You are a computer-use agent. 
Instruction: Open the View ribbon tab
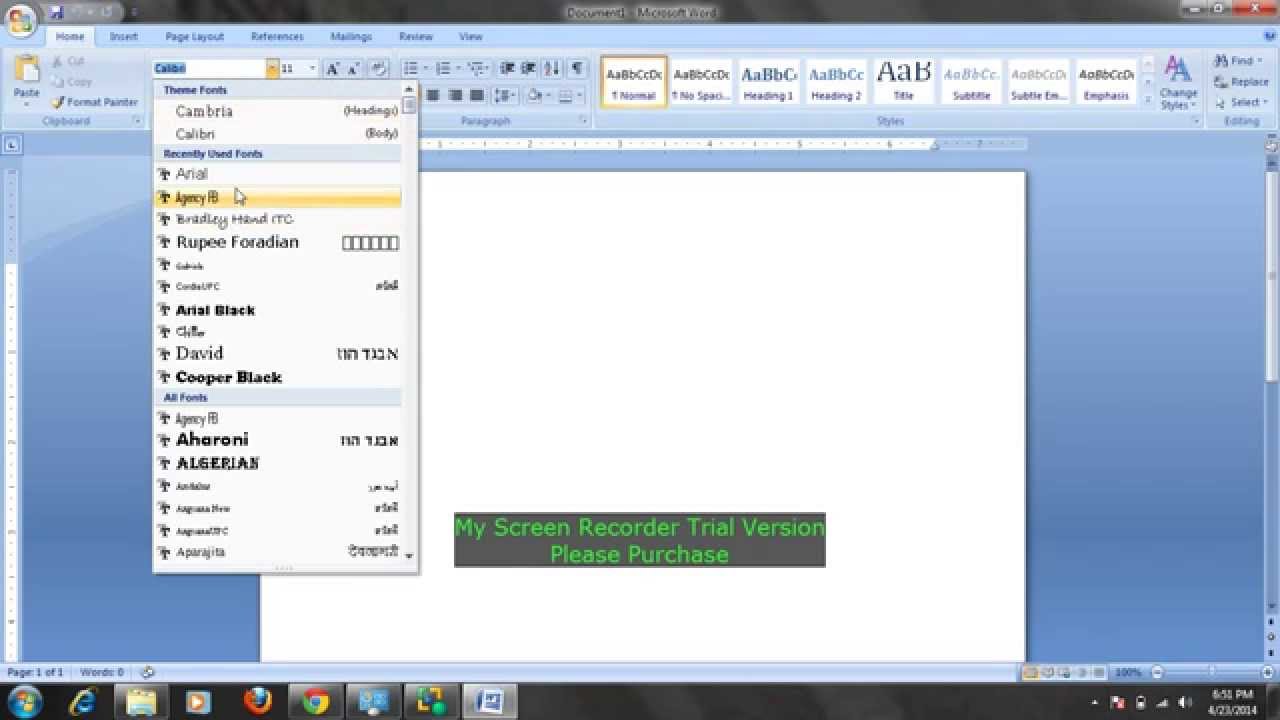(x=471, y=37)
